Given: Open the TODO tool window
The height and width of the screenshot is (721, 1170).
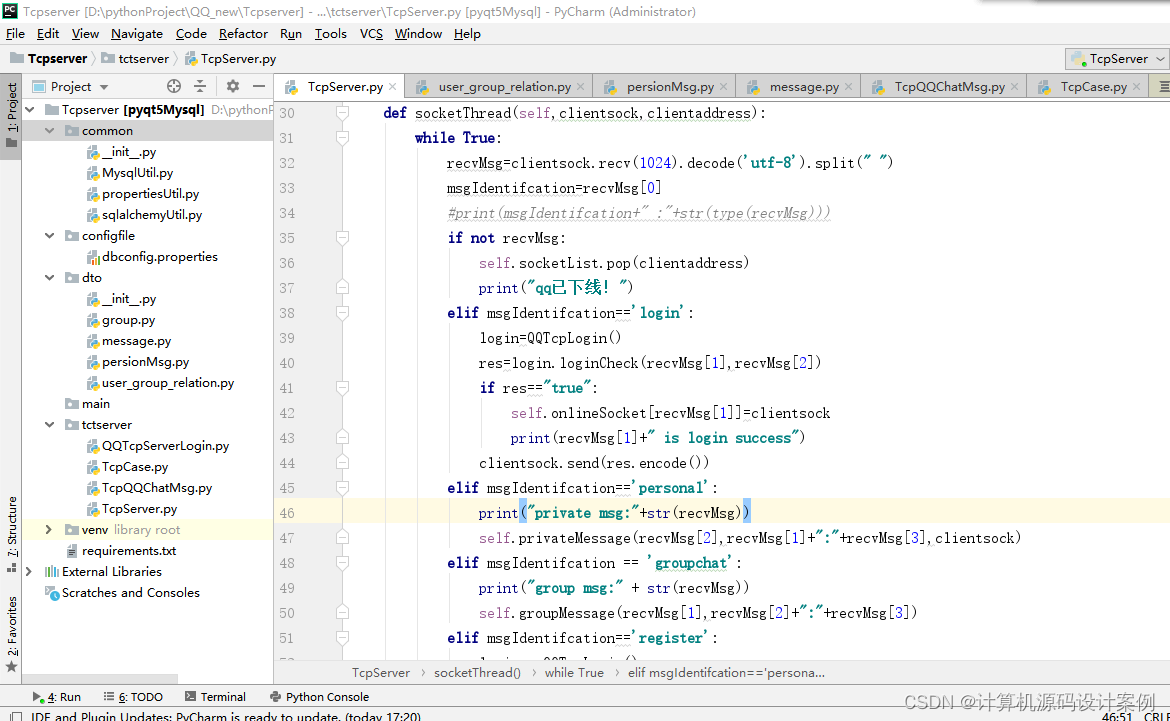Looking at the screenshot, I should (134, 696).
